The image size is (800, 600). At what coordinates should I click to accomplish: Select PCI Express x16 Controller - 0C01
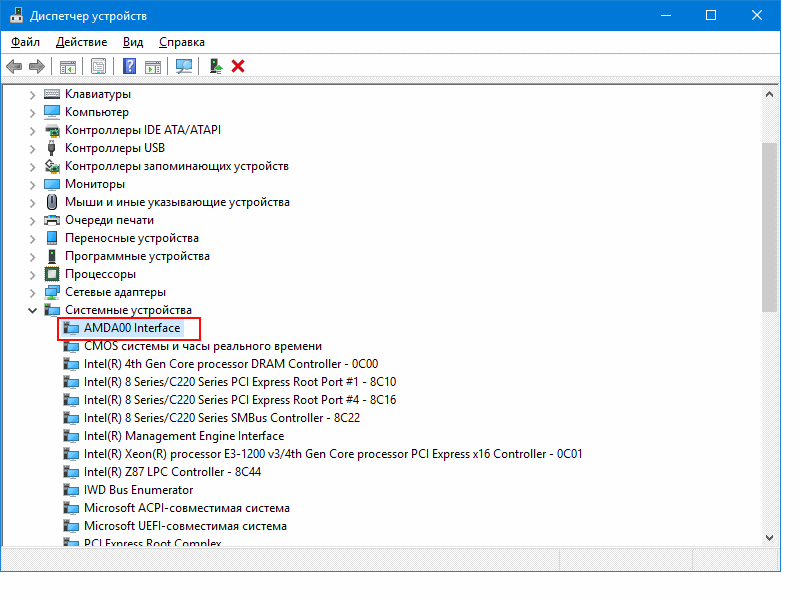point(333,454)
